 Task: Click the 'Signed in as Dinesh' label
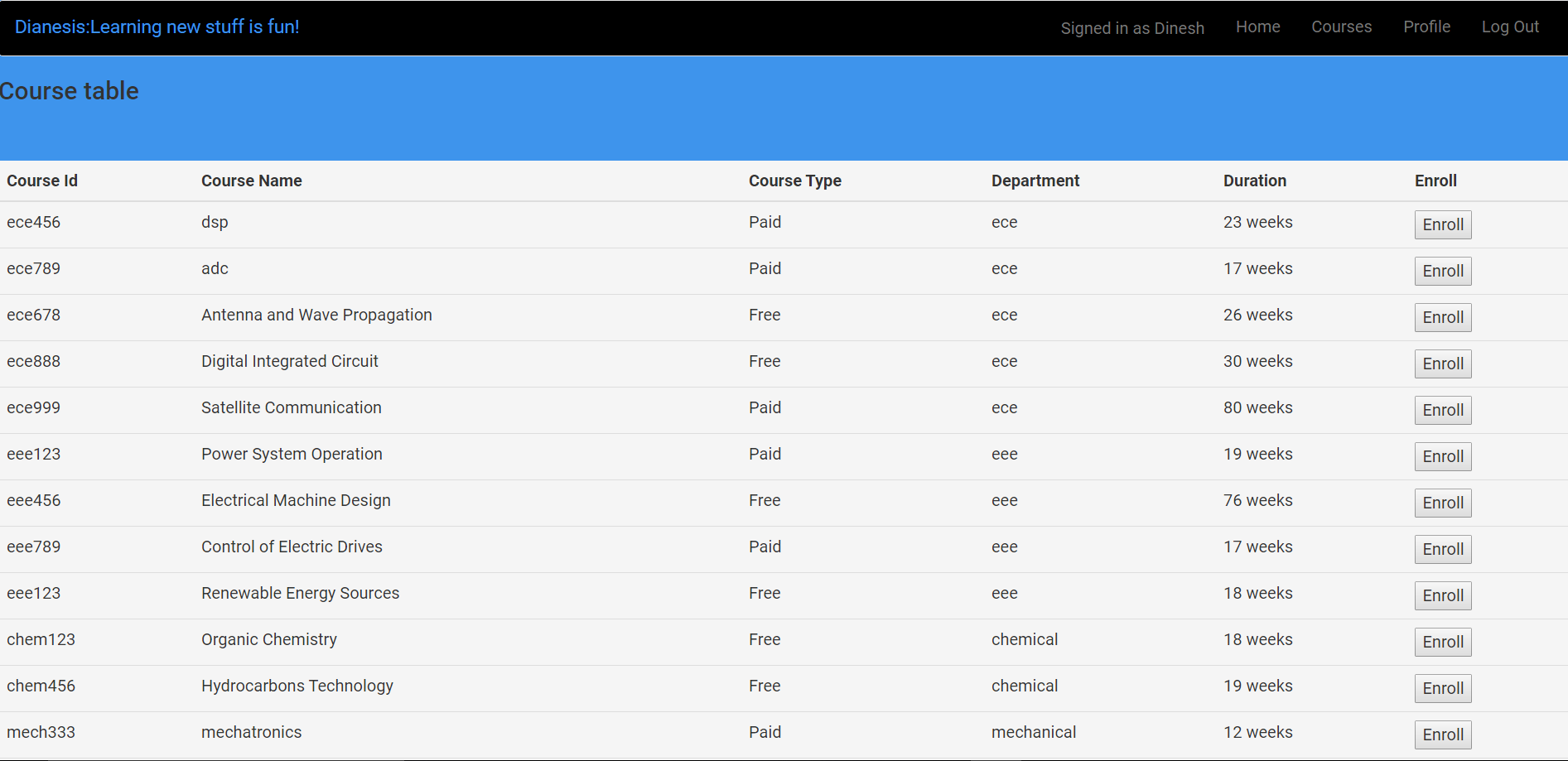(1132, 27)
